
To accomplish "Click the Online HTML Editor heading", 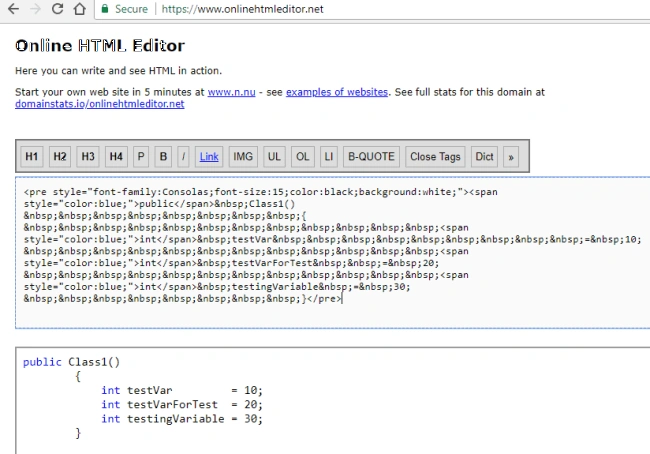I will pyautogui.click(x=100, y=46).
